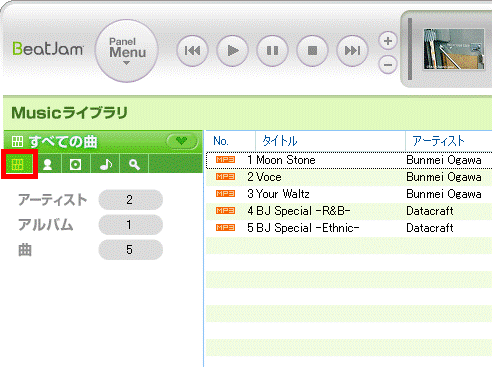The width and height of the screenshot is (492, 367).
Task: Click Datacraft artist in BJ Special -Ethnic- row
Action: click(x=430, y=228)
